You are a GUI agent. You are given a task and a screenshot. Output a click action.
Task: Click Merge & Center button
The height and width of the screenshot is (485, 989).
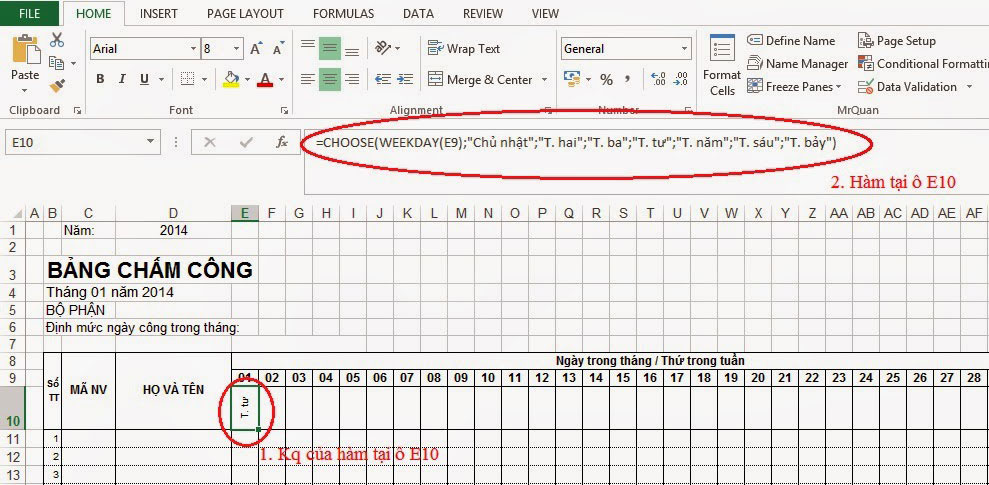click(x=480, y=79)
